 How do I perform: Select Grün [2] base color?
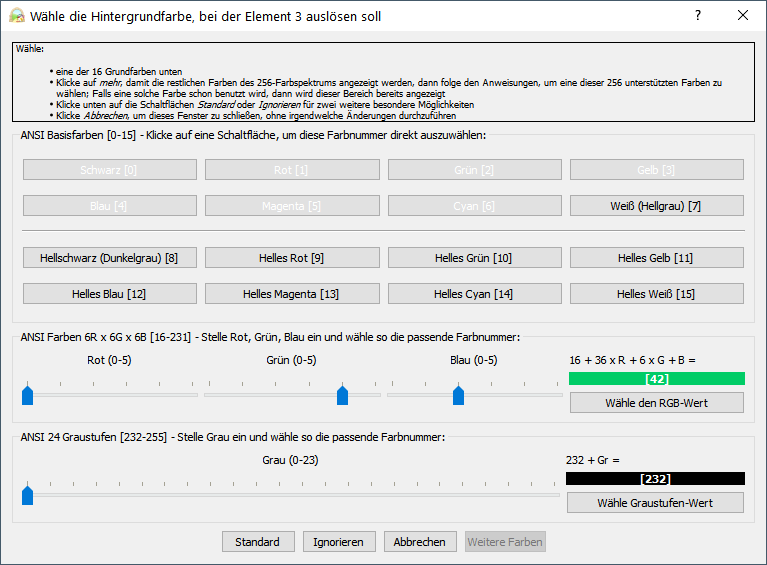click(x=474, y=170)
